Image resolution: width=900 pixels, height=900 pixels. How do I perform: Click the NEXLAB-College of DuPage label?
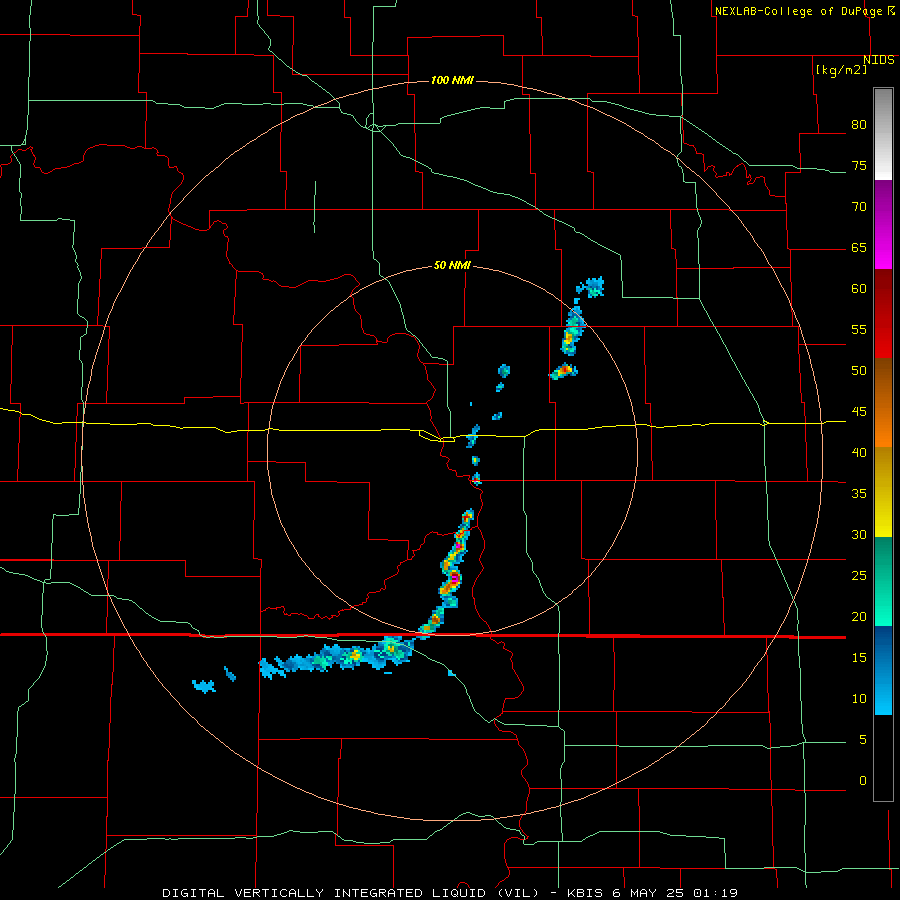point(798,11)
